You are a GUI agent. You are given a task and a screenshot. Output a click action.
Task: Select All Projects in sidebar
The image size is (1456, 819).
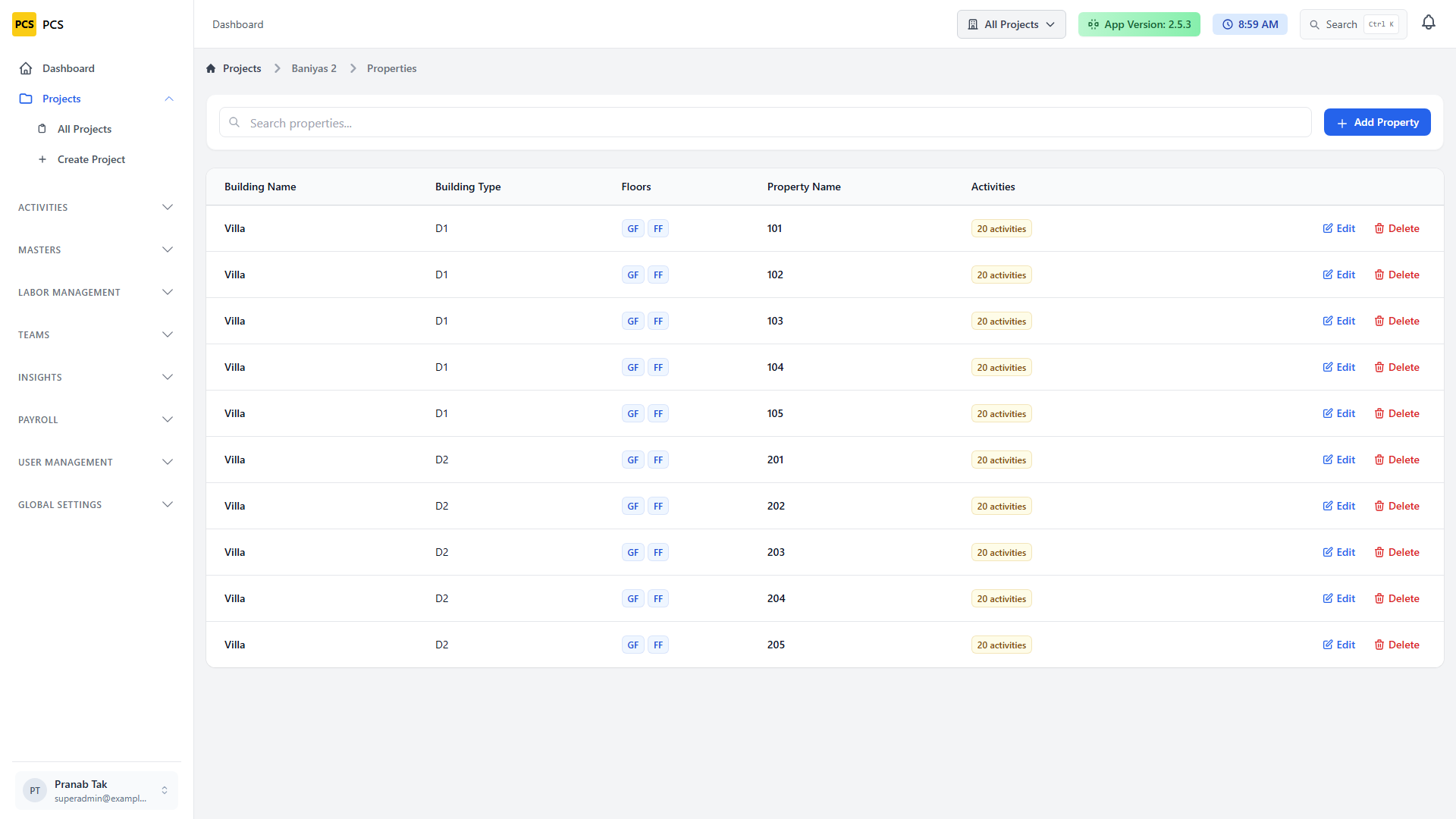[84, 129]
